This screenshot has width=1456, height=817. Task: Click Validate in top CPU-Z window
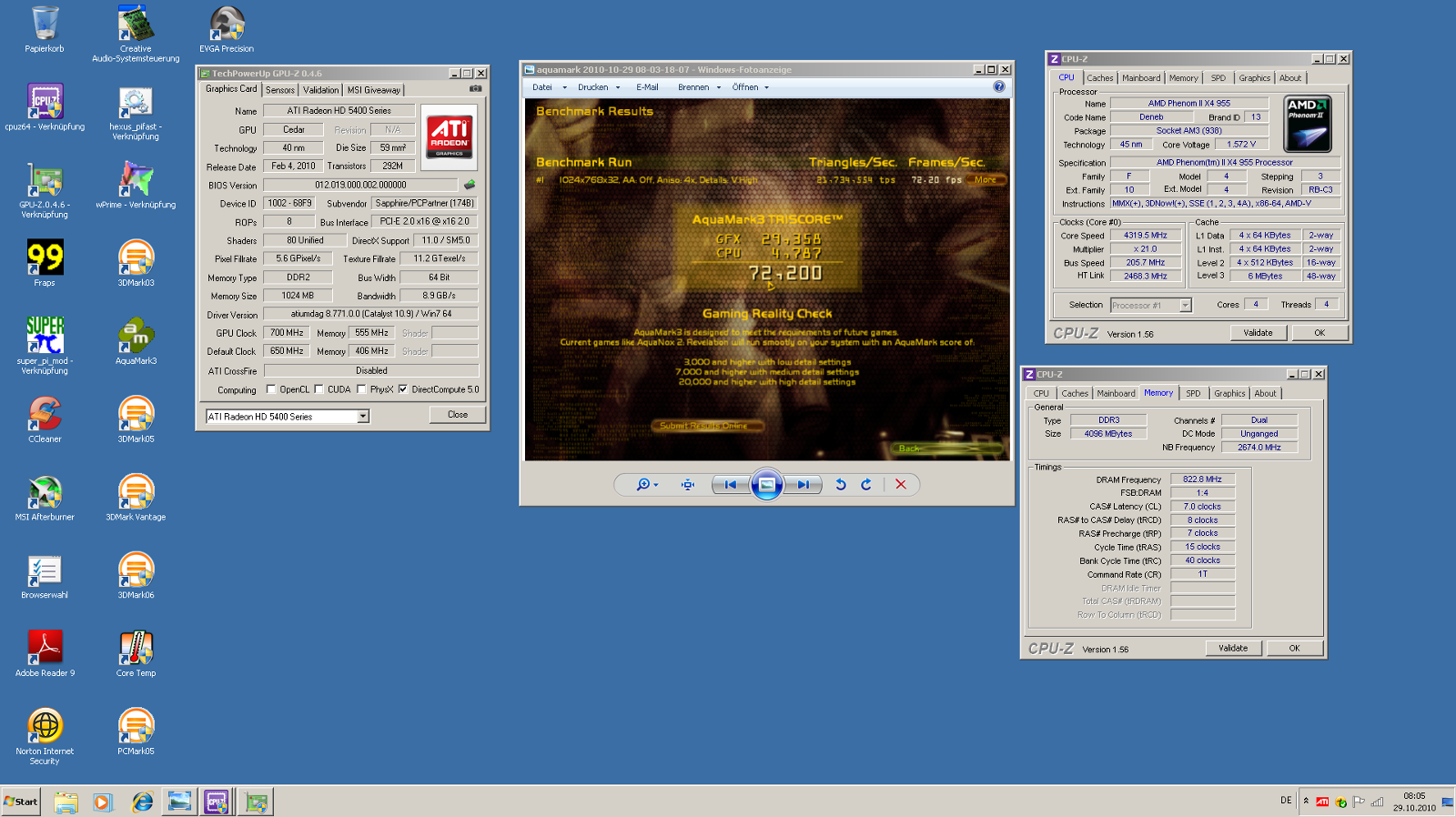coord(1259,333)
